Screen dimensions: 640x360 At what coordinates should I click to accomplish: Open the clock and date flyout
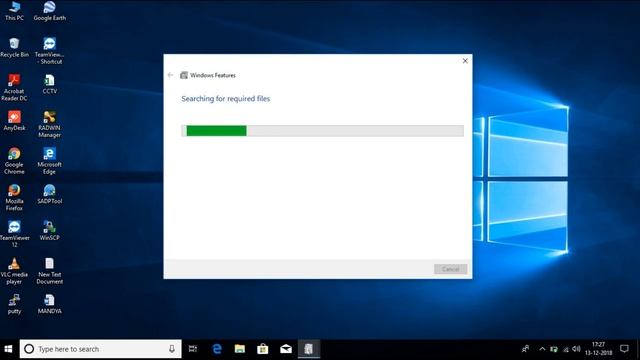598,349
